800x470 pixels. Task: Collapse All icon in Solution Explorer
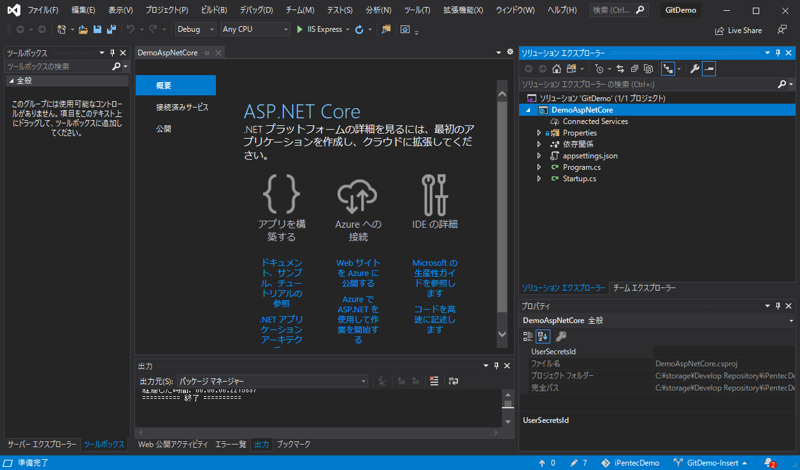634,68
